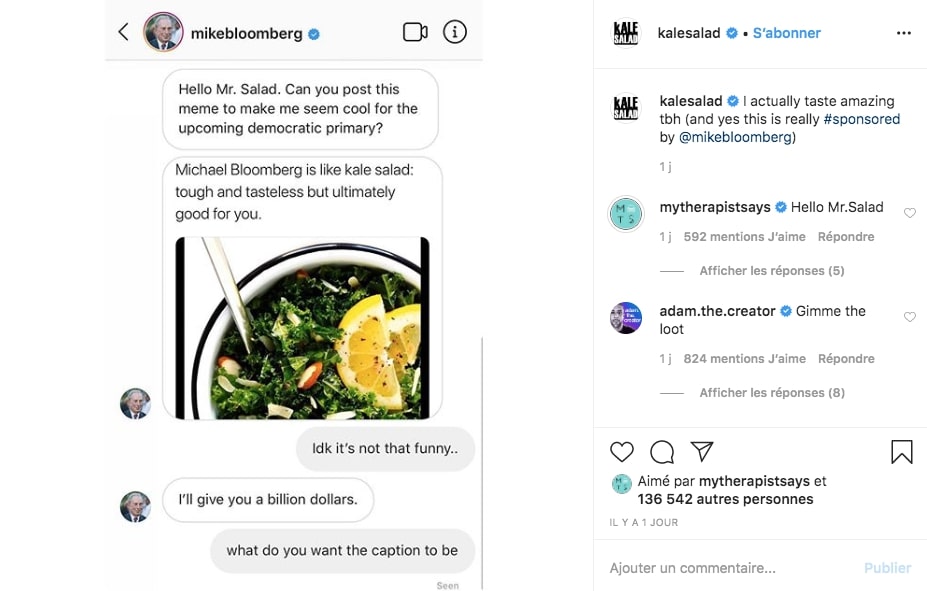Open the comment bubble icon
This screenshot has width=927, height=591.
point(660,452)
